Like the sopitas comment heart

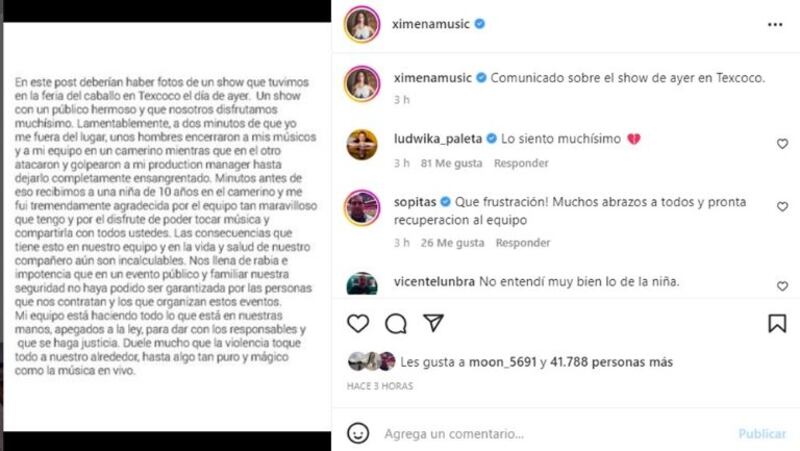tap(782, 207)
